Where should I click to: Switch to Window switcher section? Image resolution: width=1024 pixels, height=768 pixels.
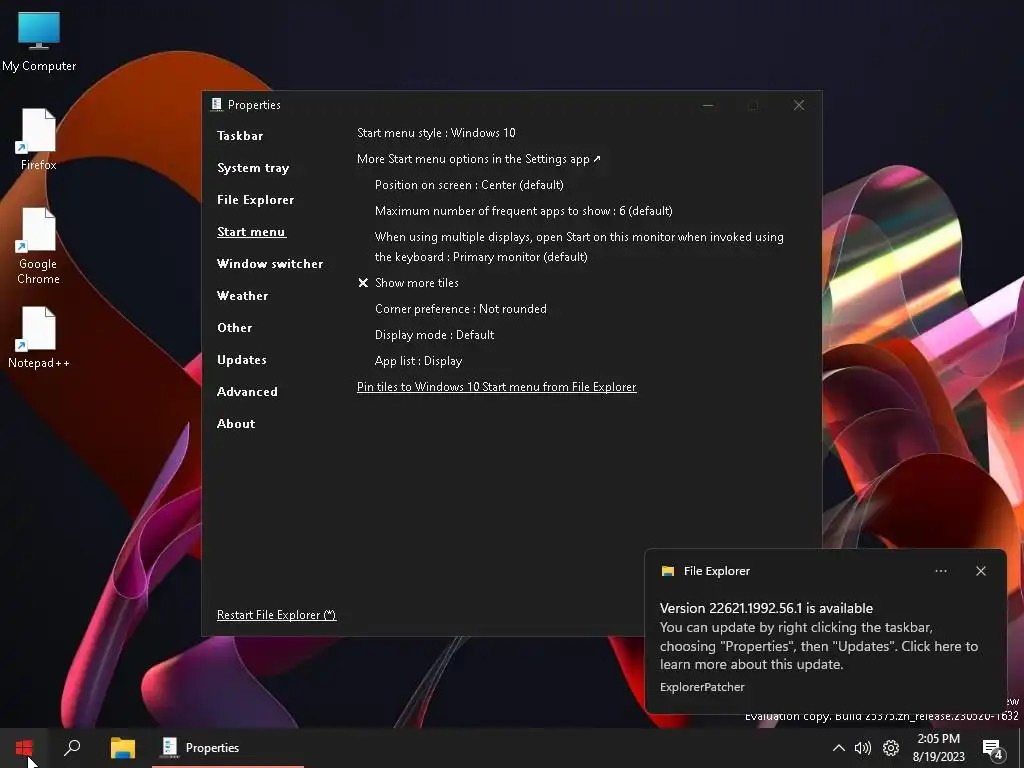[270, 264]
